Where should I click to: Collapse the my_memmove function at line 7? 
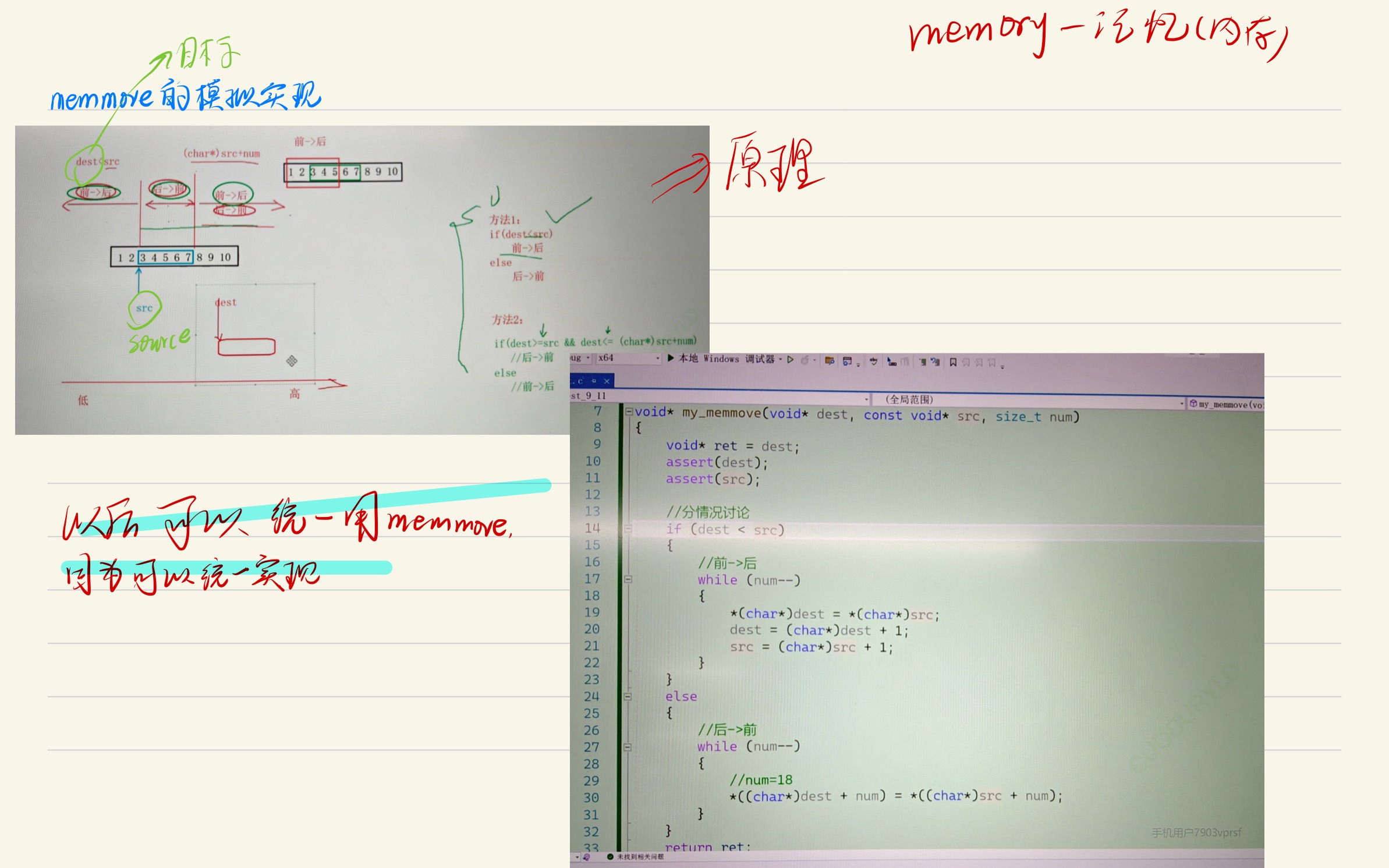pos(629,412)
